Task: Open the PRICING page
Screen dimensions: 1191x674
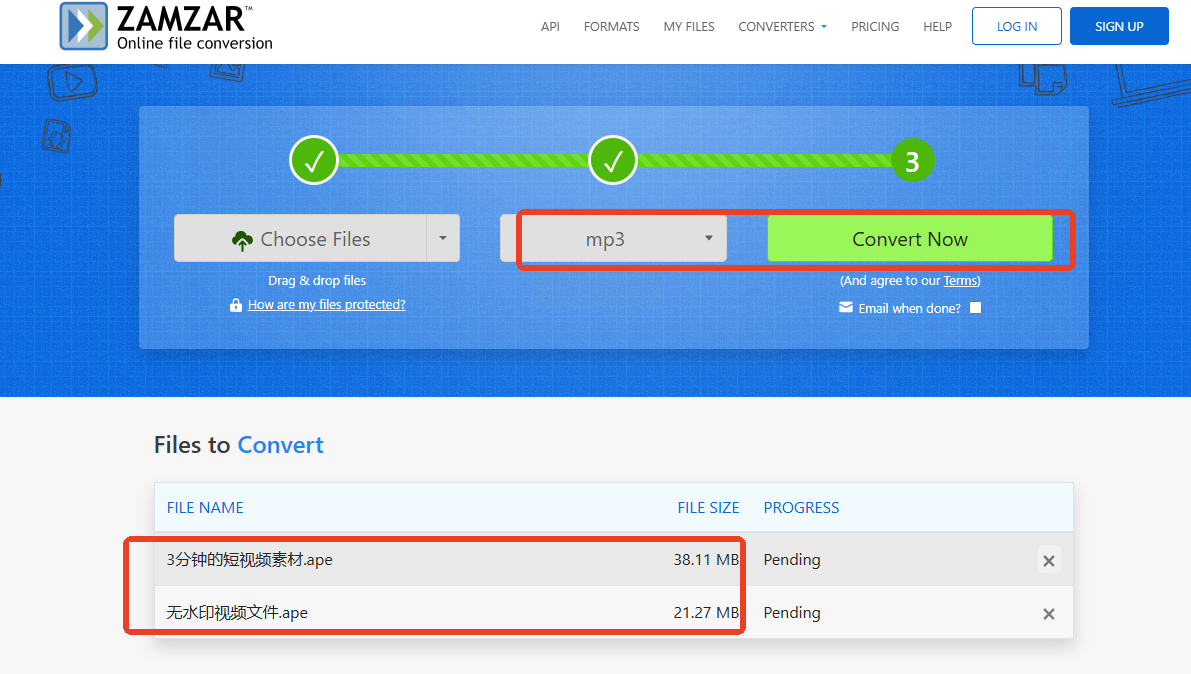Action: click(875, 27)
